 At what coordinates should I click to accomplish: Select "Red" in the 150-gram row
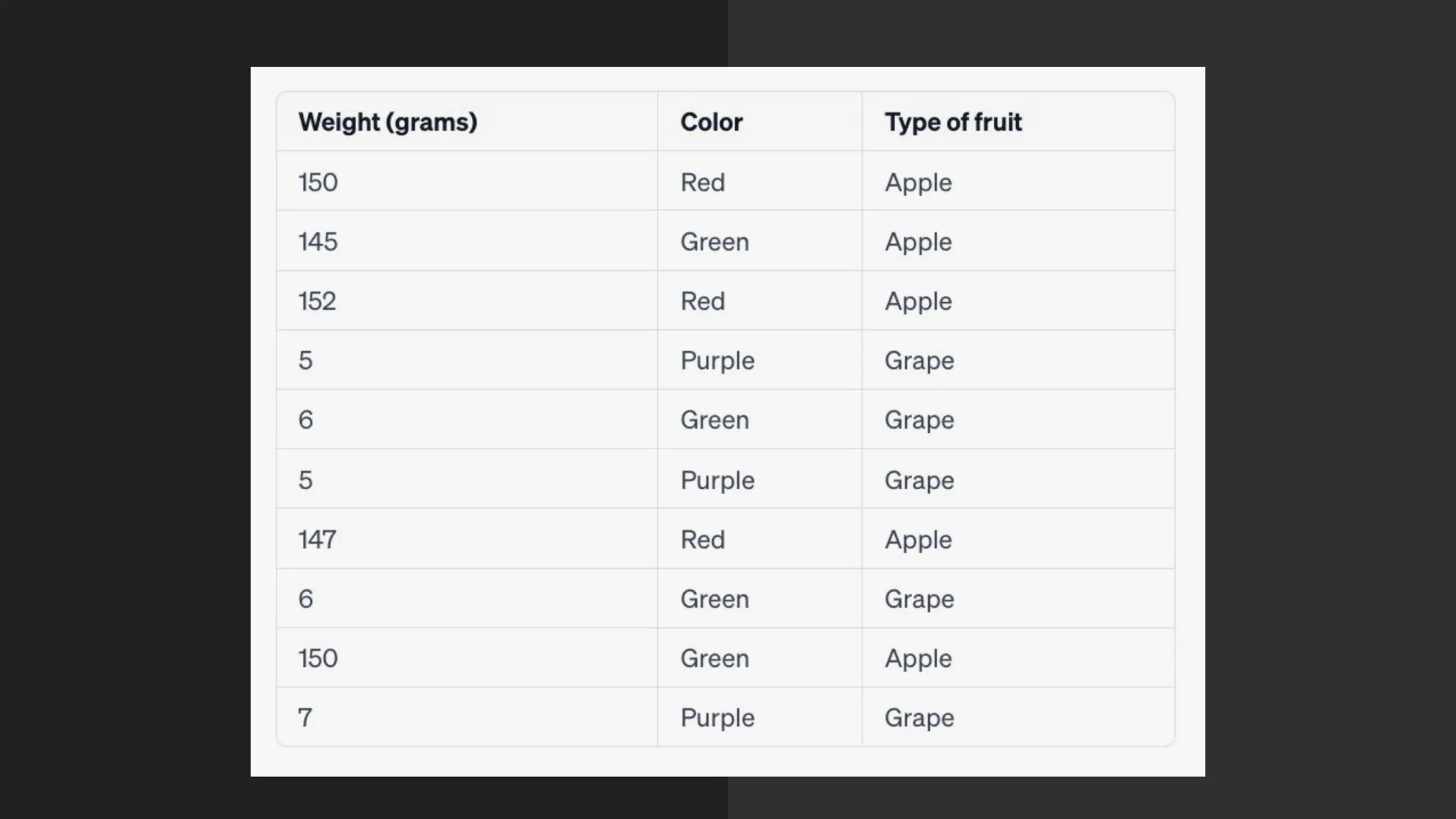click(702, 183)
